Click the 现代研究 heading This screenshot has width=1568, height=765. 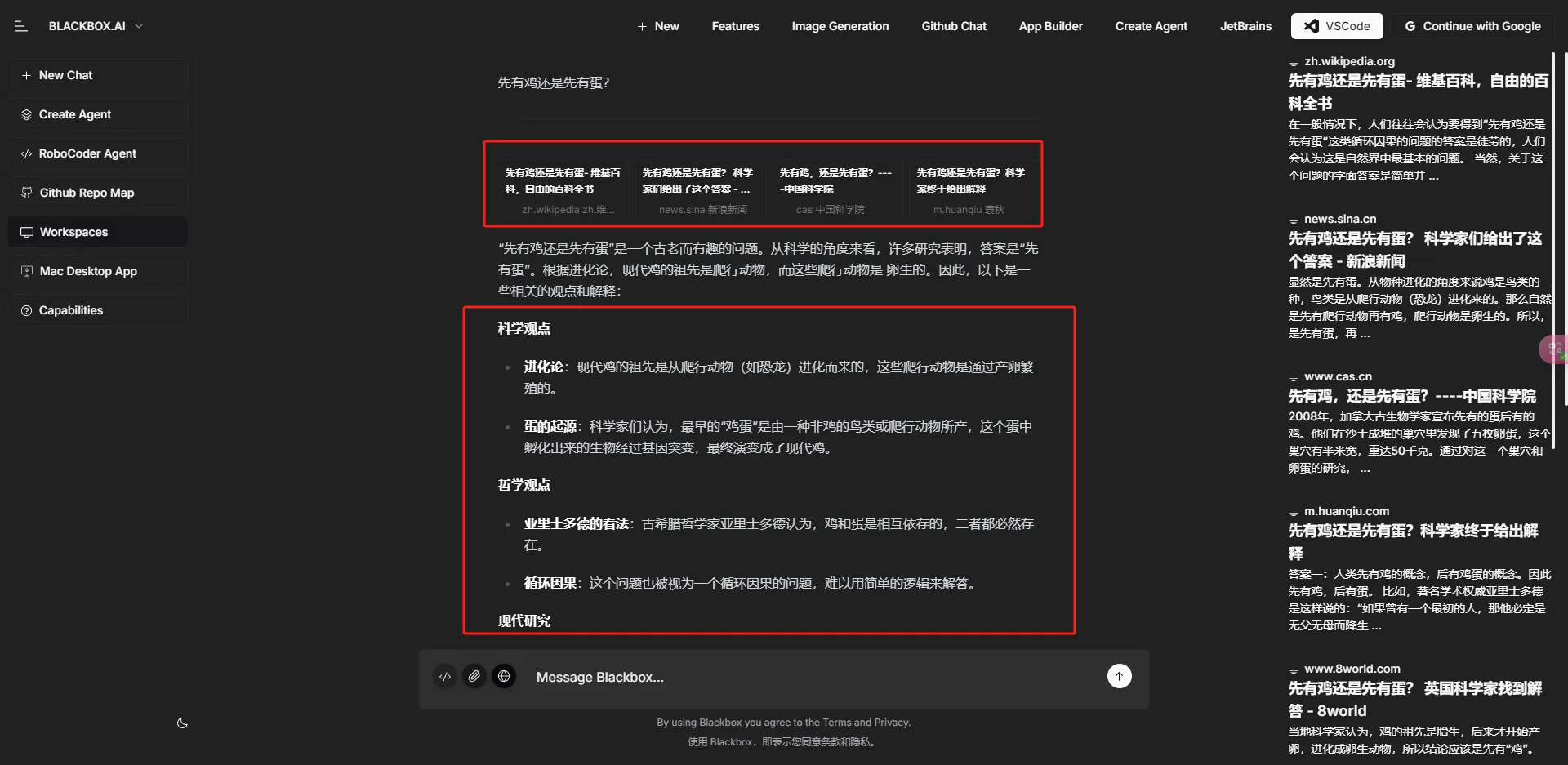524,620
